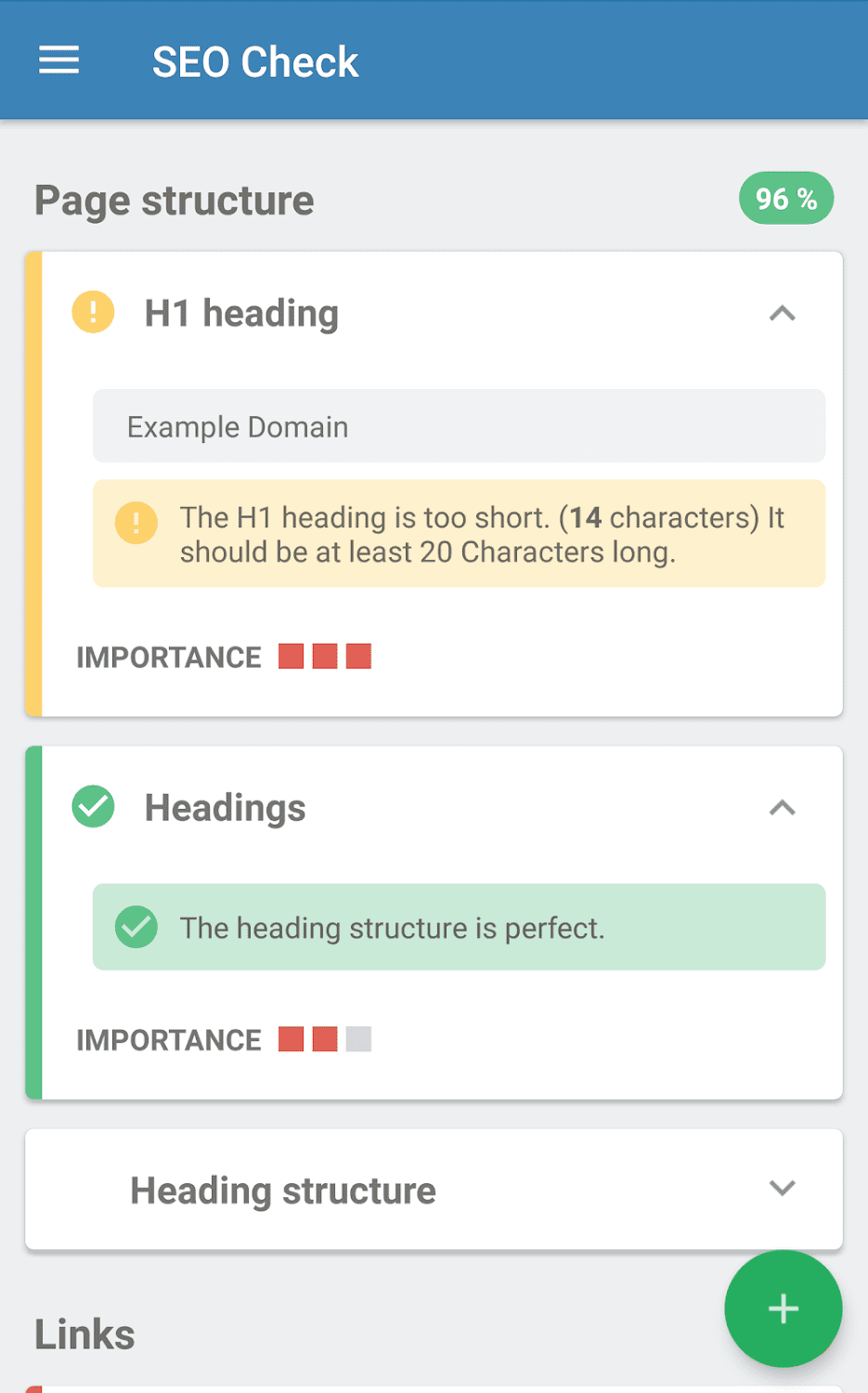Click the H1 heading card title
The width and height of the screenshot is (868, 1393).
tap(241, 314)
